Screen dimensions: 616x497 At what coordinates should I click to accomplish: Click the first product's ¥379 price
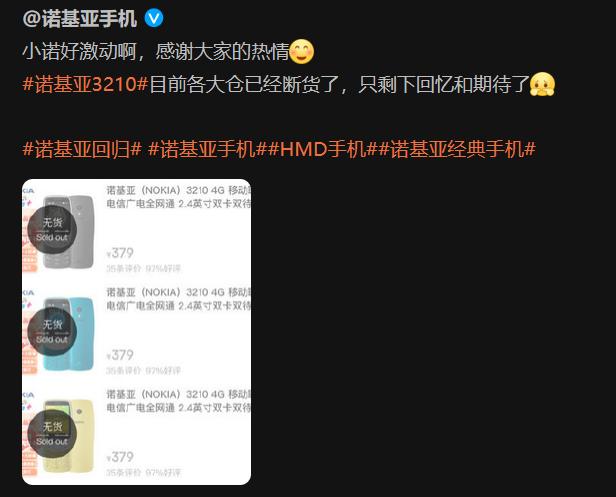120,253
